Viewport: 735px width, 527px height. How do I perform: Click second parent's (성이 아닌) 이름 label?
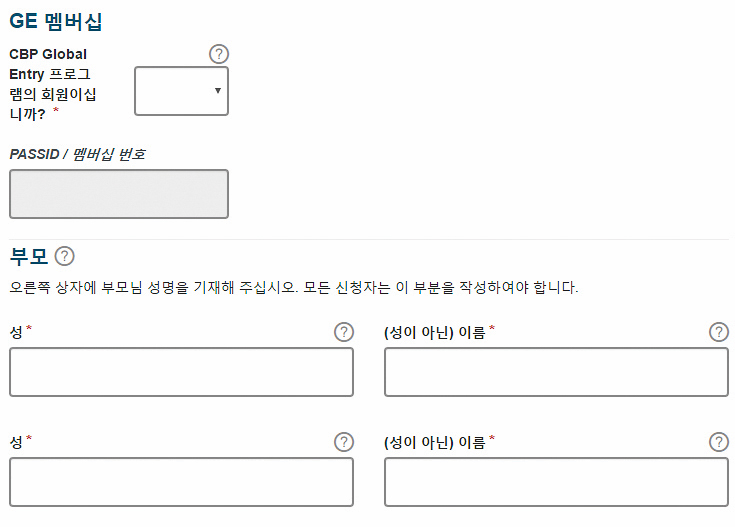pos(435,442)
